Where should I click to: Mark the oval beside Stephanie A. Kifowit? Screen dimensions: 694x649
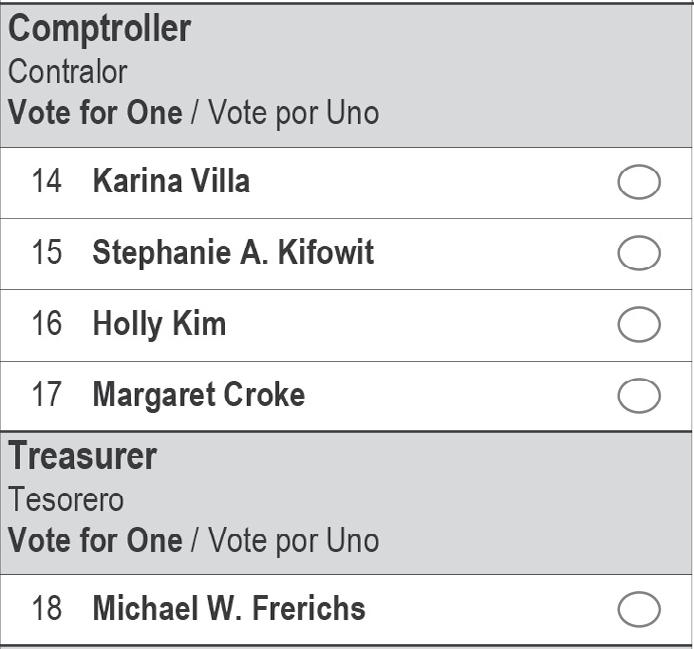click(639, 254)
